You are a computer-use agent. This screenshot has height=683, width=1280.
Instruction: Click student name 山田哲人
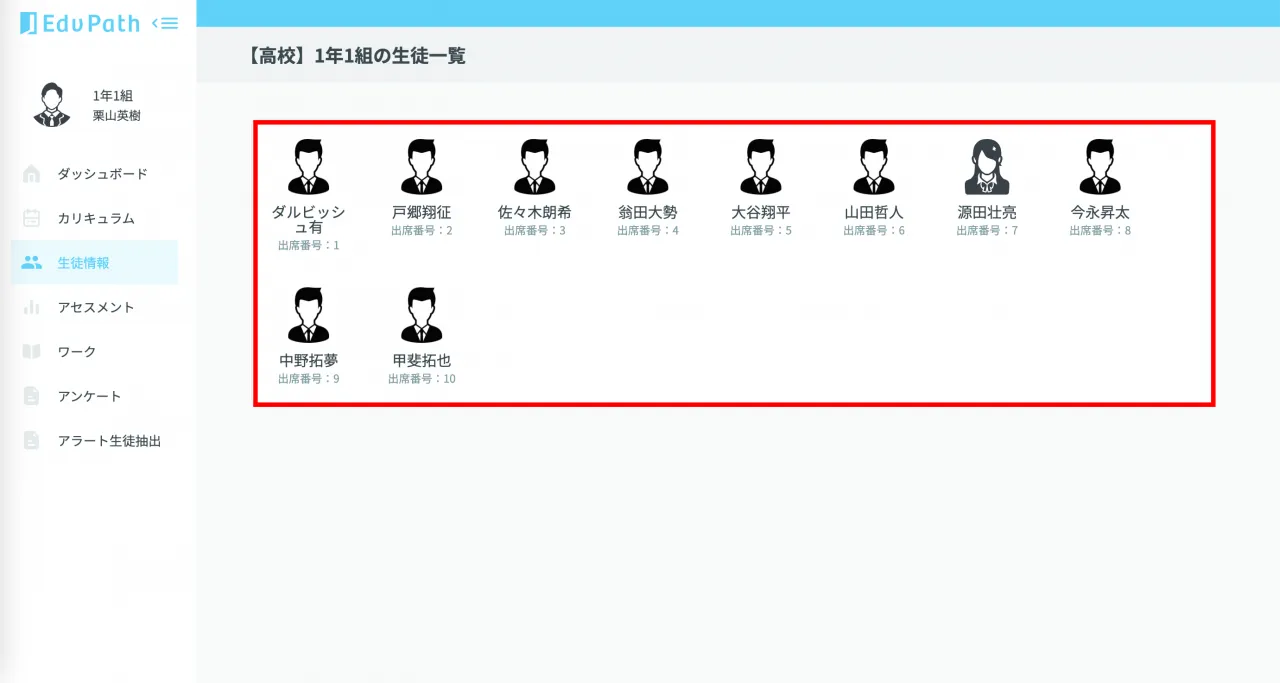point(874,213)
